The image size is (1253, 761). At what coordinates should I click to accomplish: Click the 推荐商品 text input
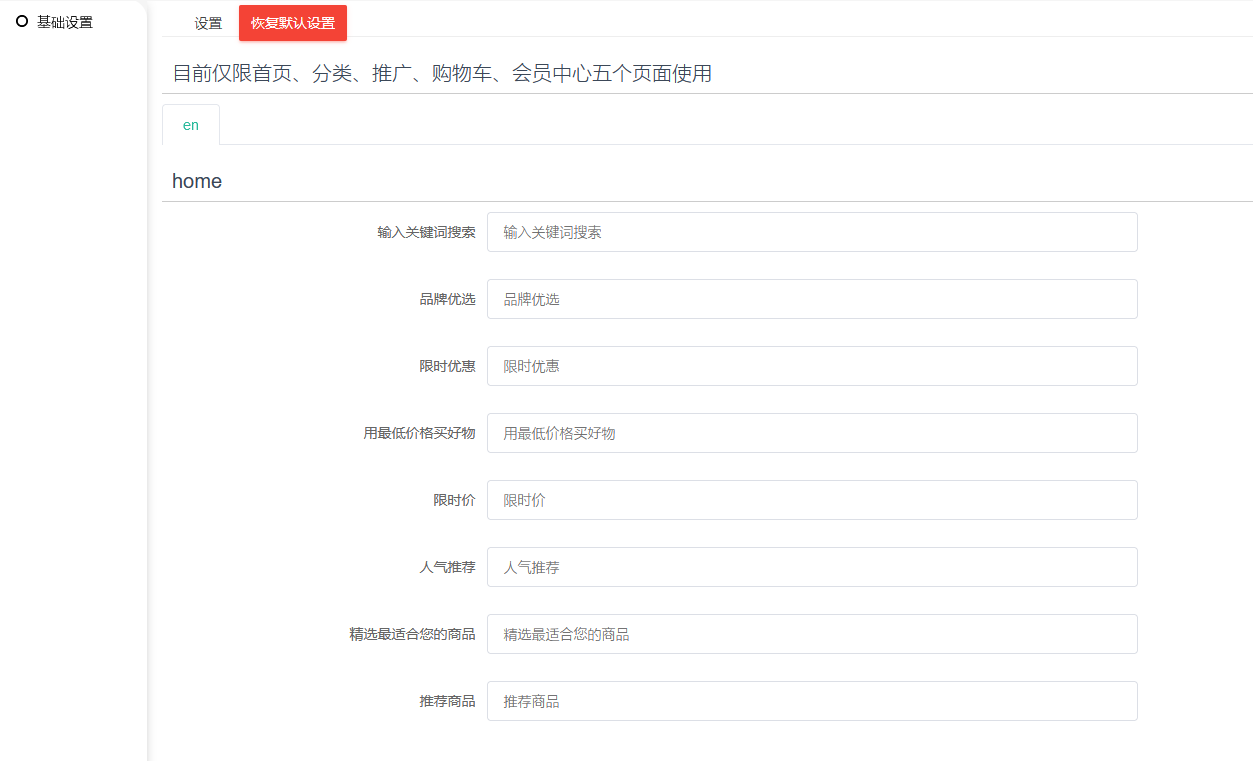click(x=811, y=701)
